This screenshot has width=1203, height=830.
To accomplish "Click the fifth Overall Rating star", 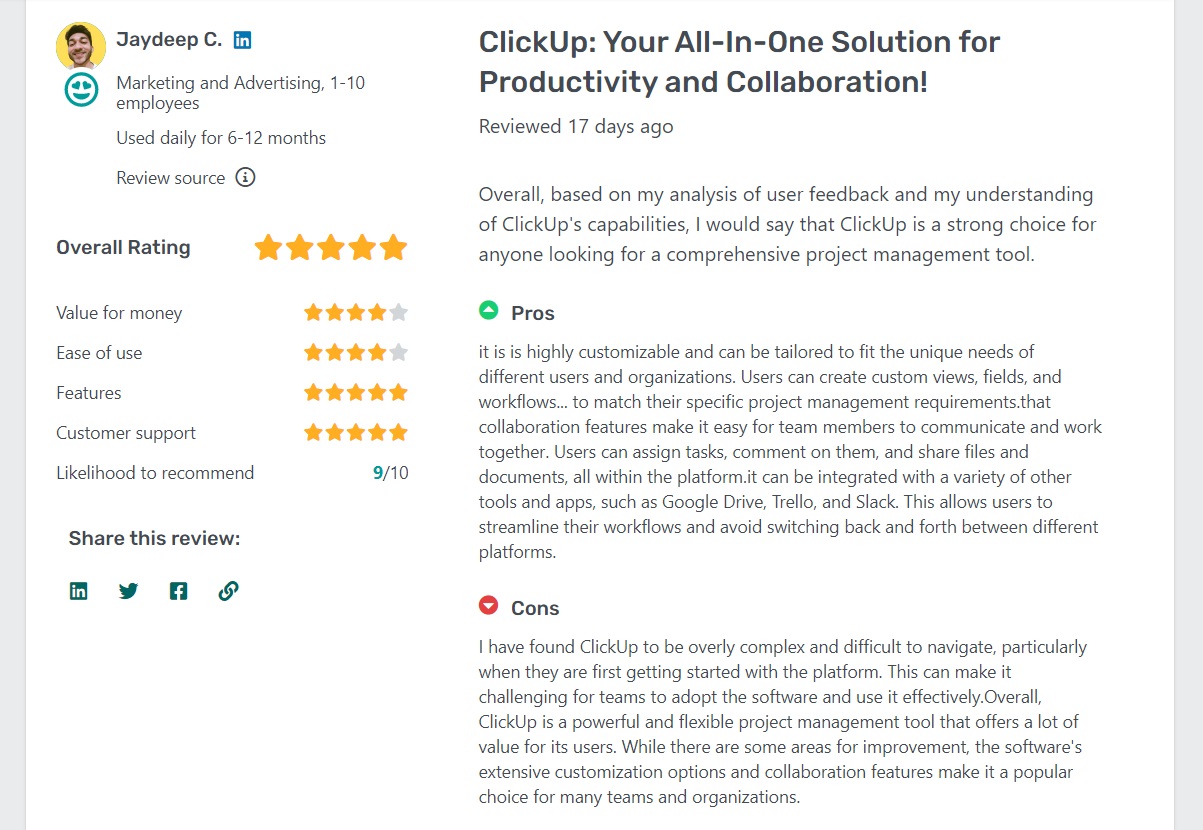I will pos(394,247).
